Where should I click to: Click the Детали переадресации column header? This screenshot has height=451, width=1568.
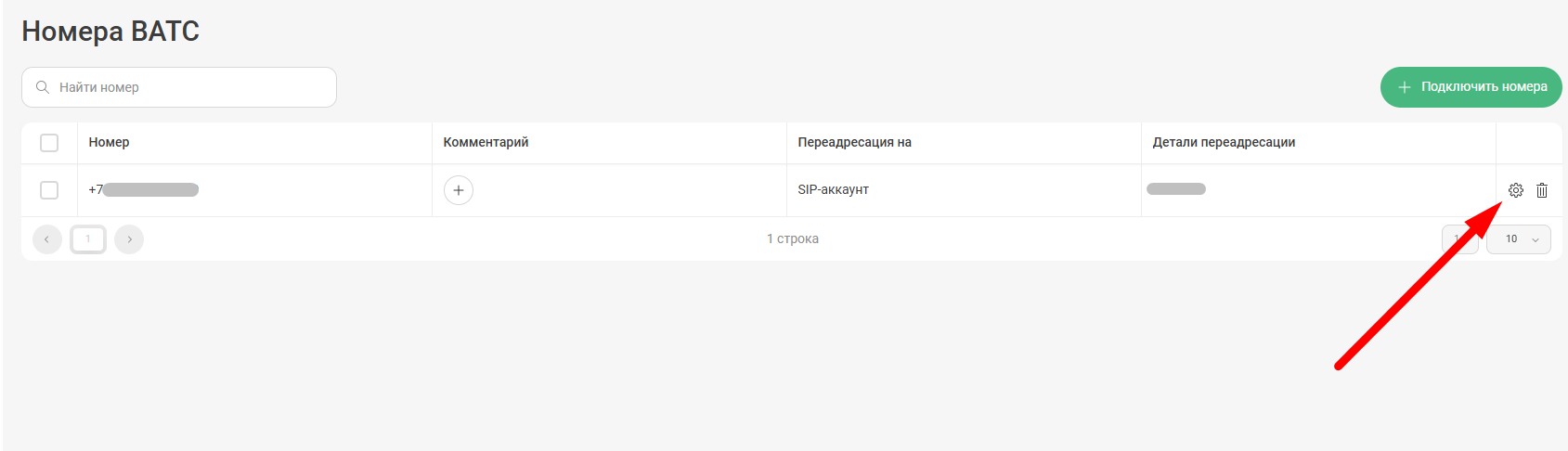coord(1224,143)
